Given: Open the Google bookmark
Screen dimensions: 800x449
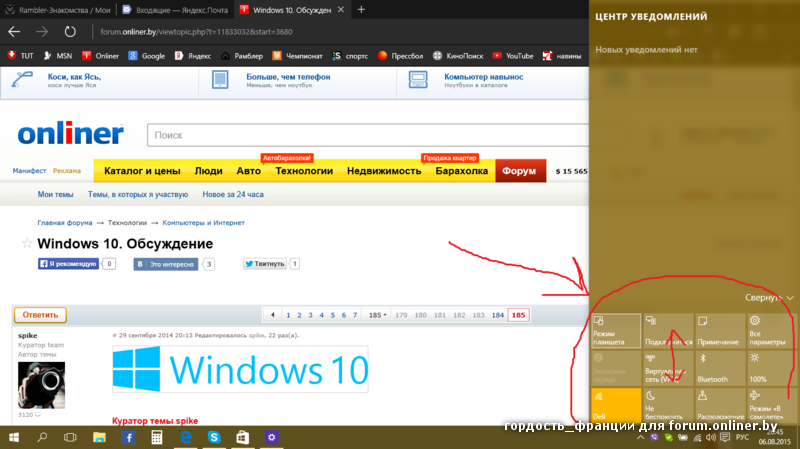Looking at the screenshot, I should 146,56.
